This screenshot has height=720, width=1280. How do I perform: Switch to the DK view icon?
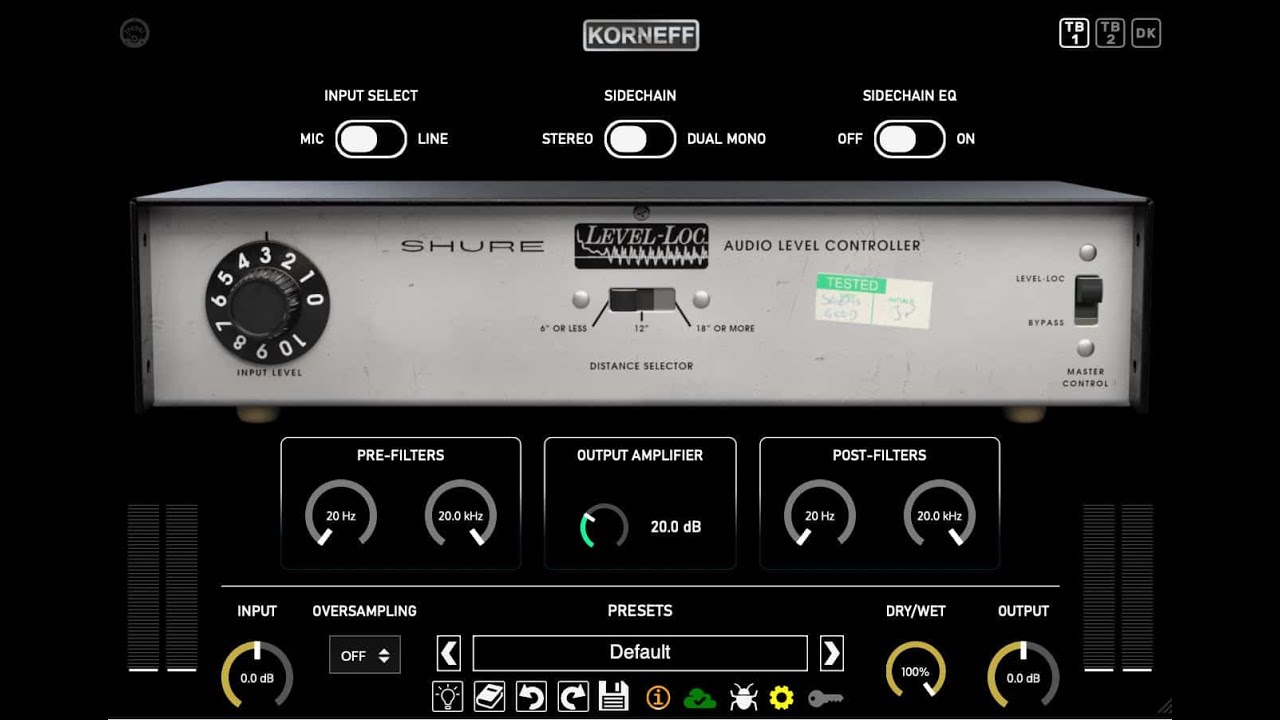tap(1146, 33)
